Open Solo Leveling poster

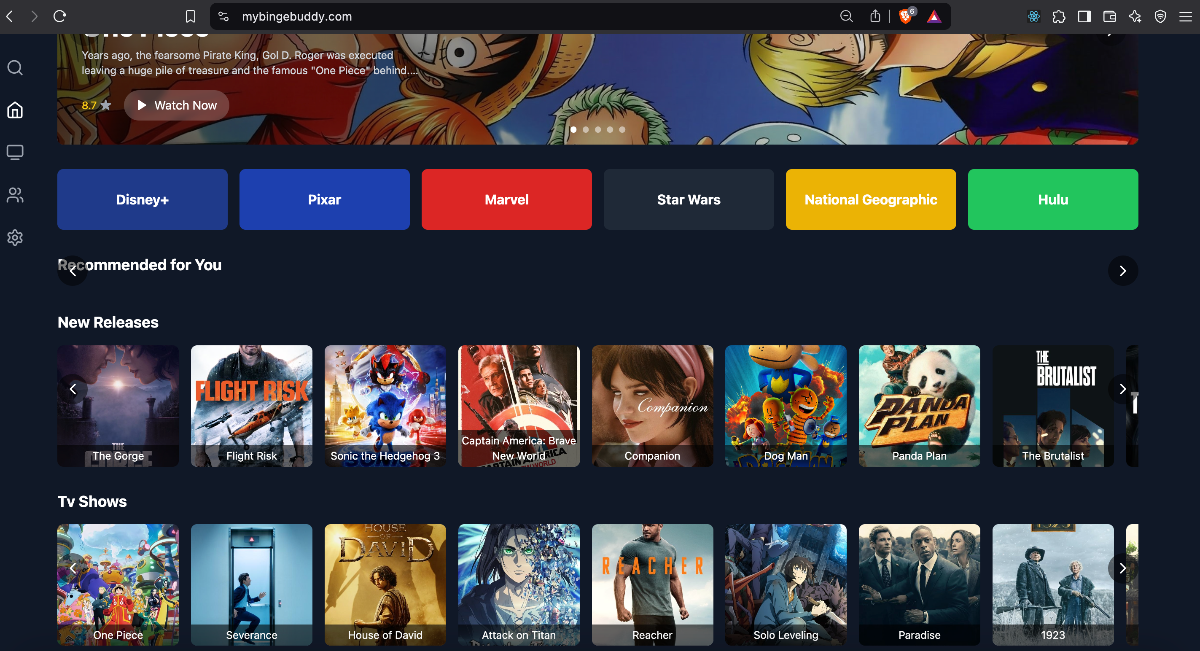pyautogui.click(x=786, y=585)
